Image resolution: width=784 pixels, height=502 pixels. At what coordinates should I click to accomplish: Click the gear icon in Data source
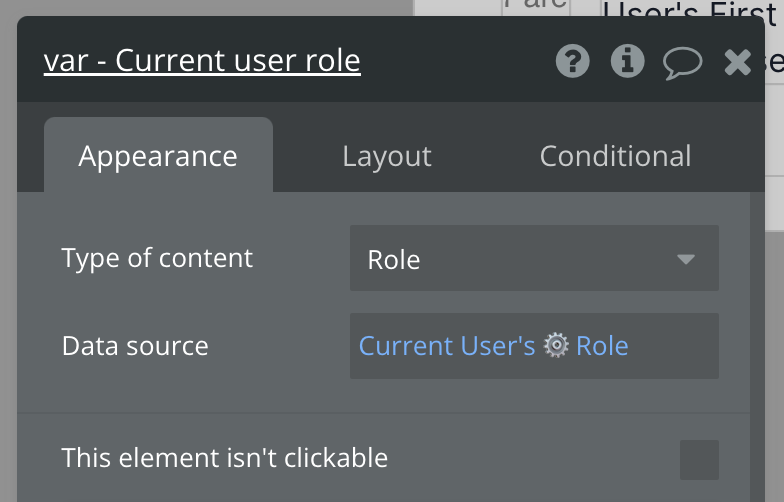point(556,346)
